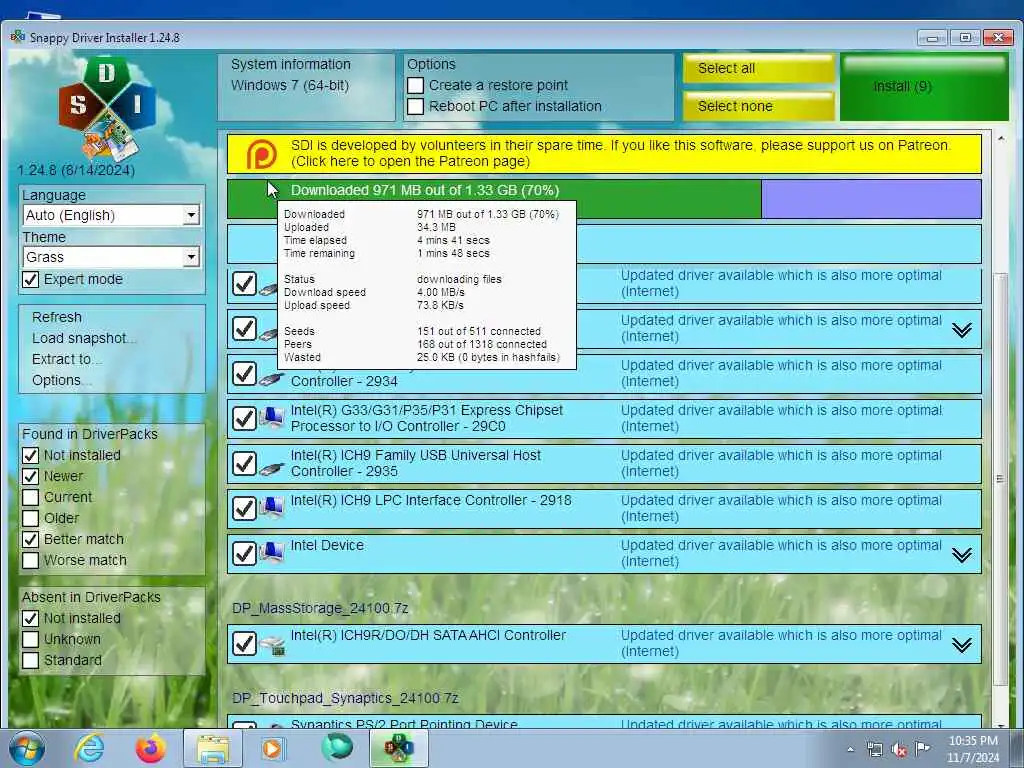1024x768 pixels.
Task: Open the media player taskbar icon
Action: click(272, 748)
